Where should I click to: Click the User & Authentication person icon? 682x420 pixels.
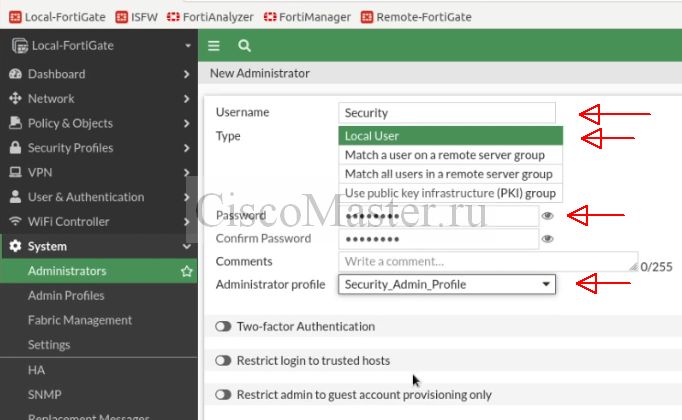click(x=15, y=197)
